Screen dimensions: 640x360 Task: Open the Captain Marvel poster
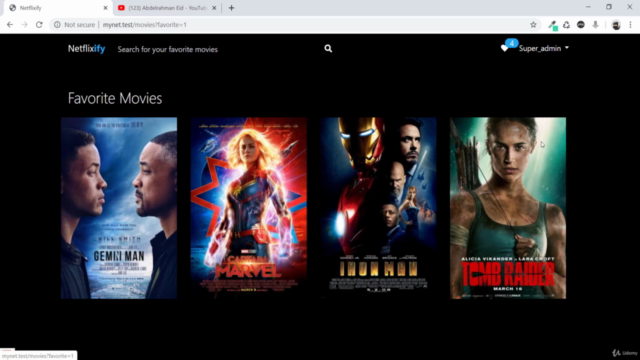point(249,208)
